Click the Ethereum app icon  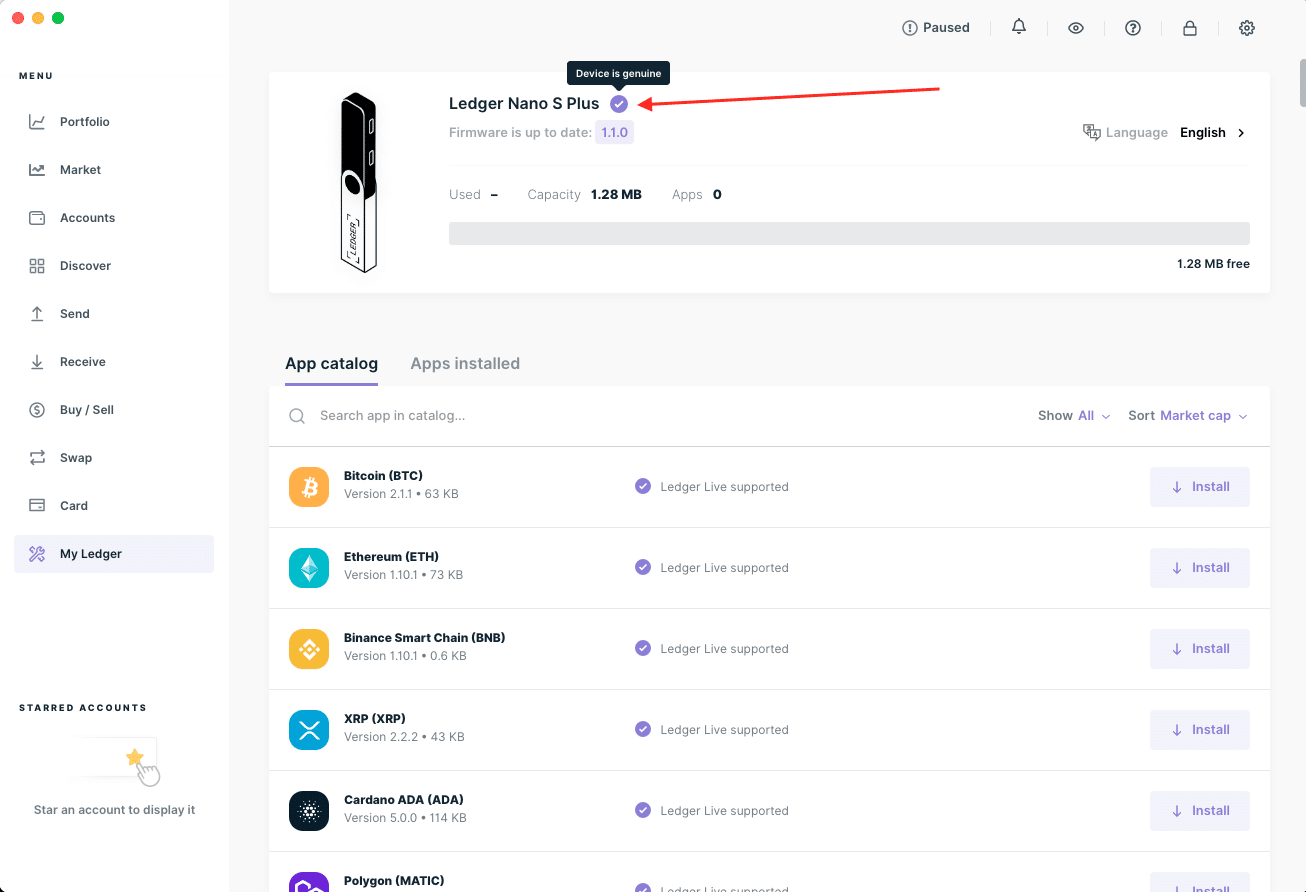(309, 568)
